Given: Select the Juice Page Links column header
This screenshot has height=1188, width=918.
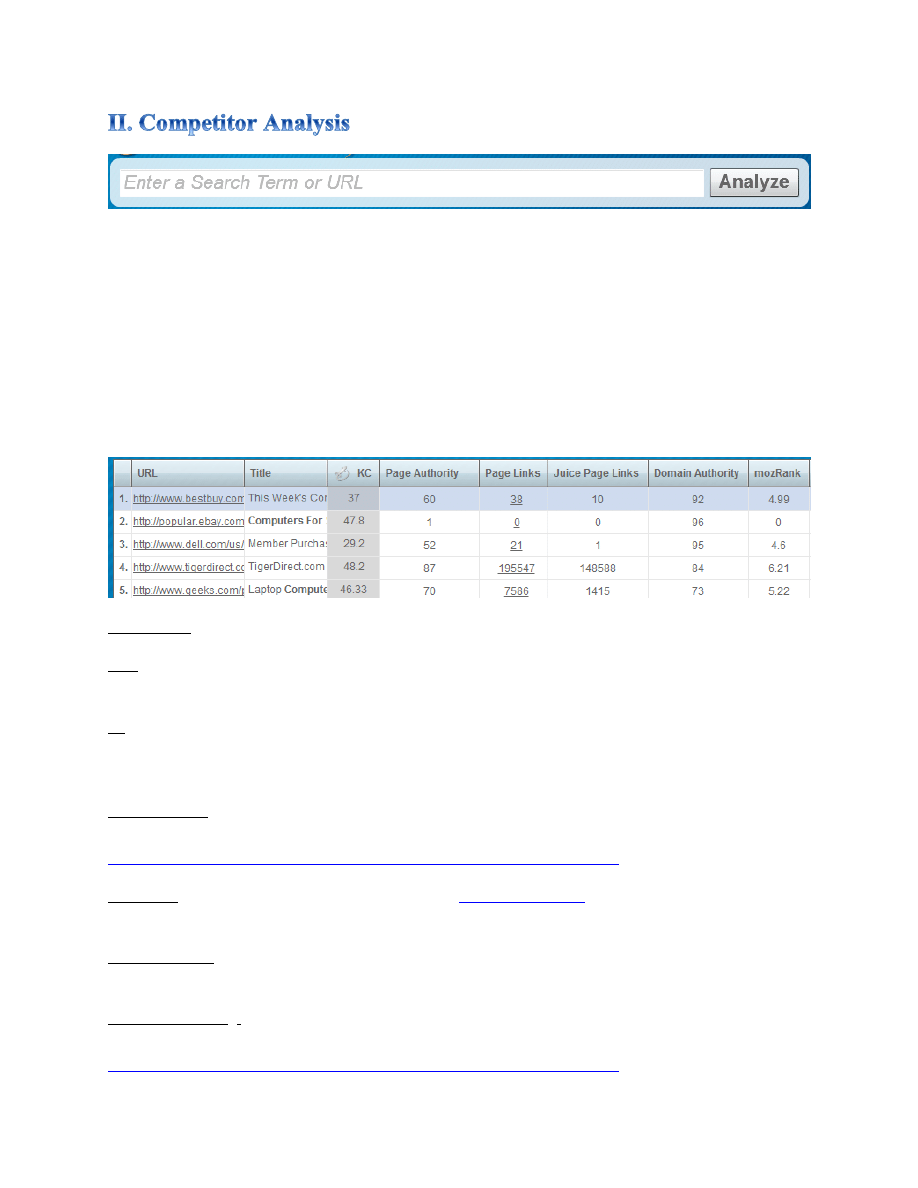Looking at the screenshot, I should tap(597, 474).
